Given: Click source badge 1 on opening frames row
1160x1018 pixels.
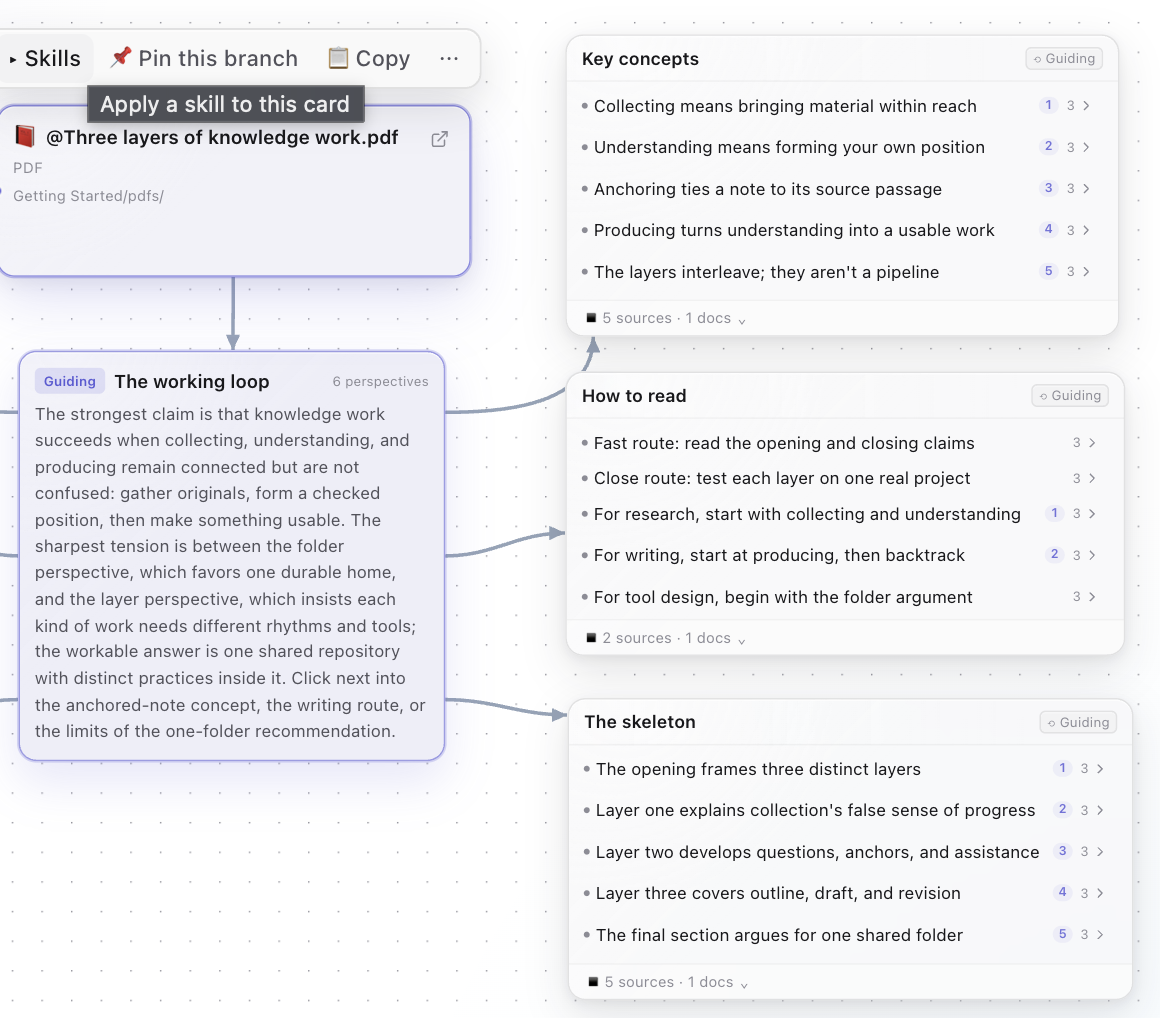Looking at the screenshot, I should 1062,768.
